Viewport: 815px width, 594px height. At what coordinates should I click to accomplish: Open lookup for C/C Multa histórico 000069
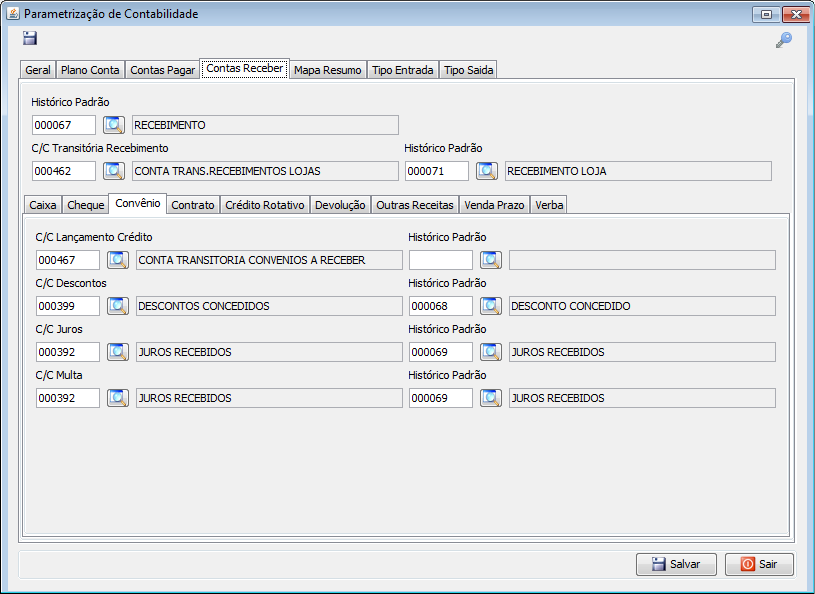tap(491, 398)
